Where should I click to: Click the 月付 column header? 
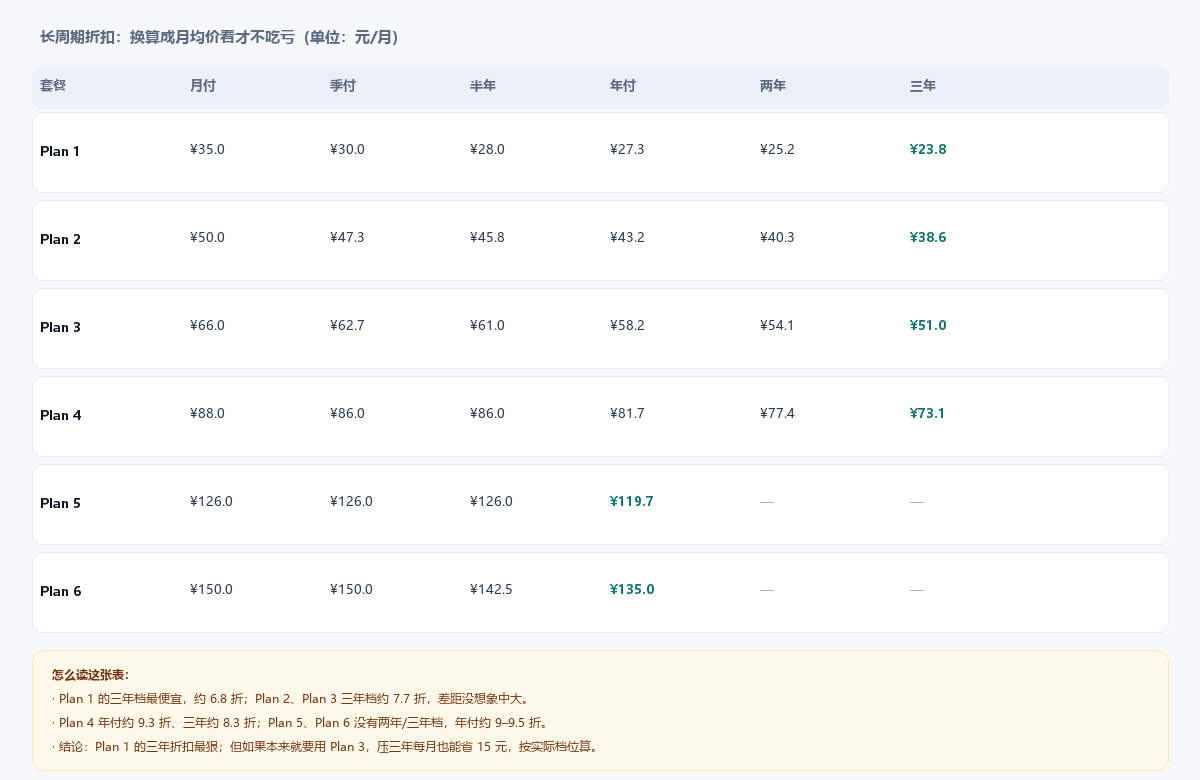(x=203, y=86)
